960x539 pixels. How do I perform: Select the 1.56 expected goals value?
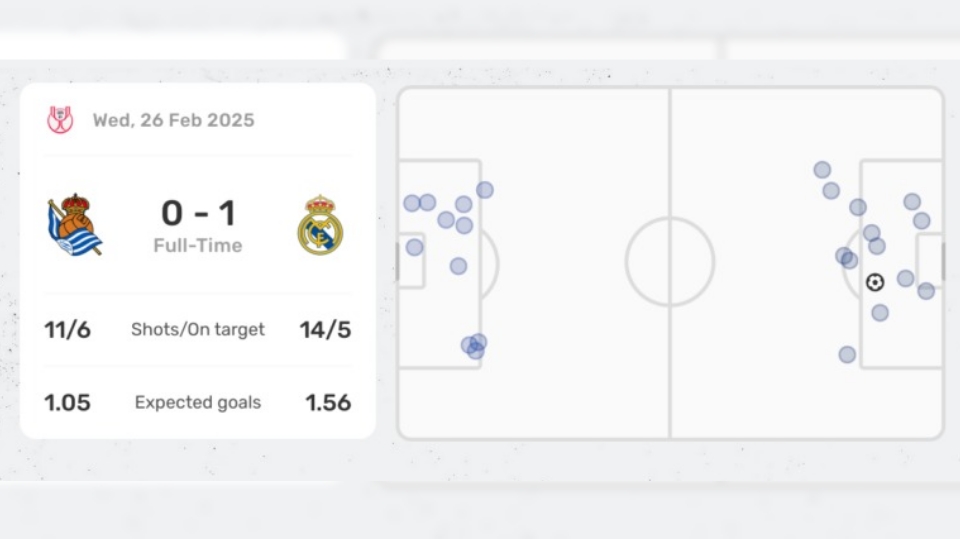(x=328, y=403)
